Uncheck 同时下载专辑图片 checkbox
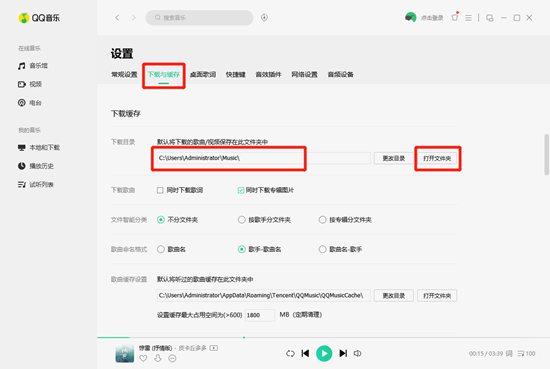This screenshot has height=369, width=550. 241,190
